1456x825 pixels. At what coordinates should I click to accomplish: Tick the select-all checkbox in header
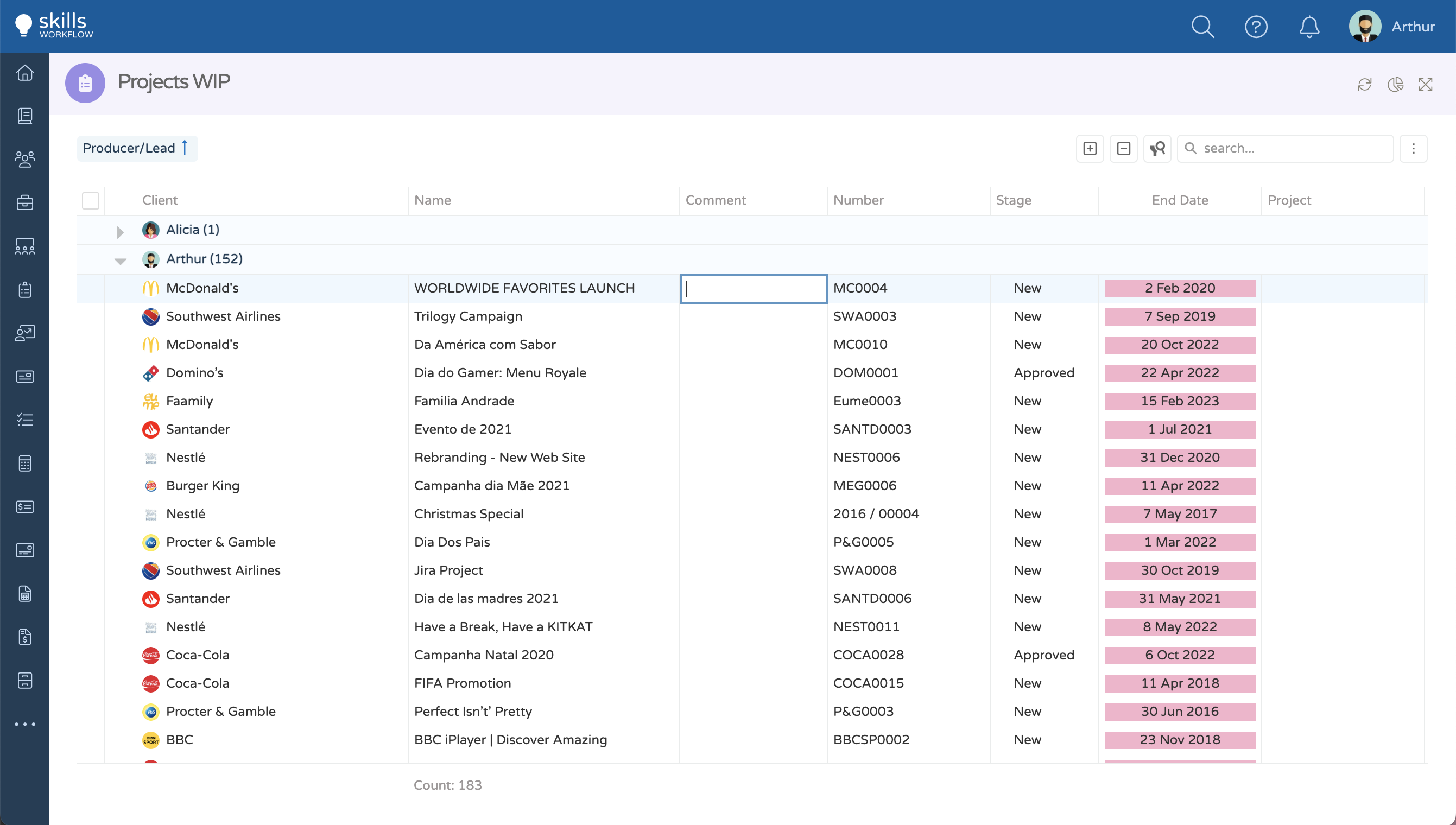pos(91,201)
